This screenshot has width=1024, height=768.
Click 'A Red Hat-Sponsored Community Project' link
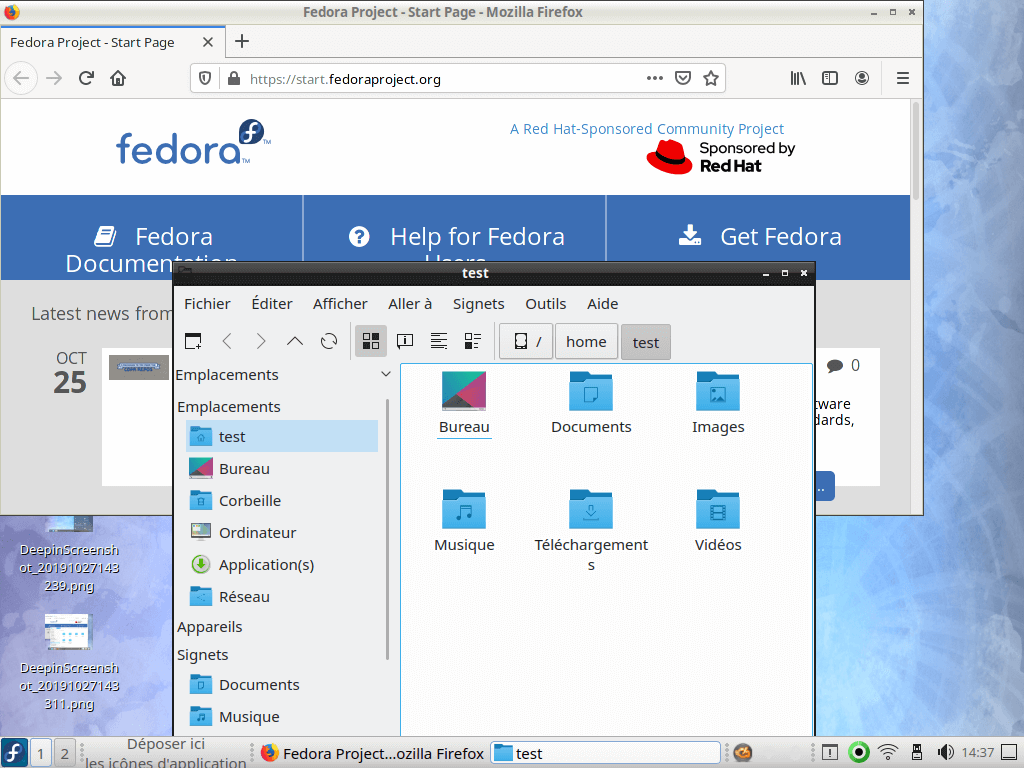(647, 129)
